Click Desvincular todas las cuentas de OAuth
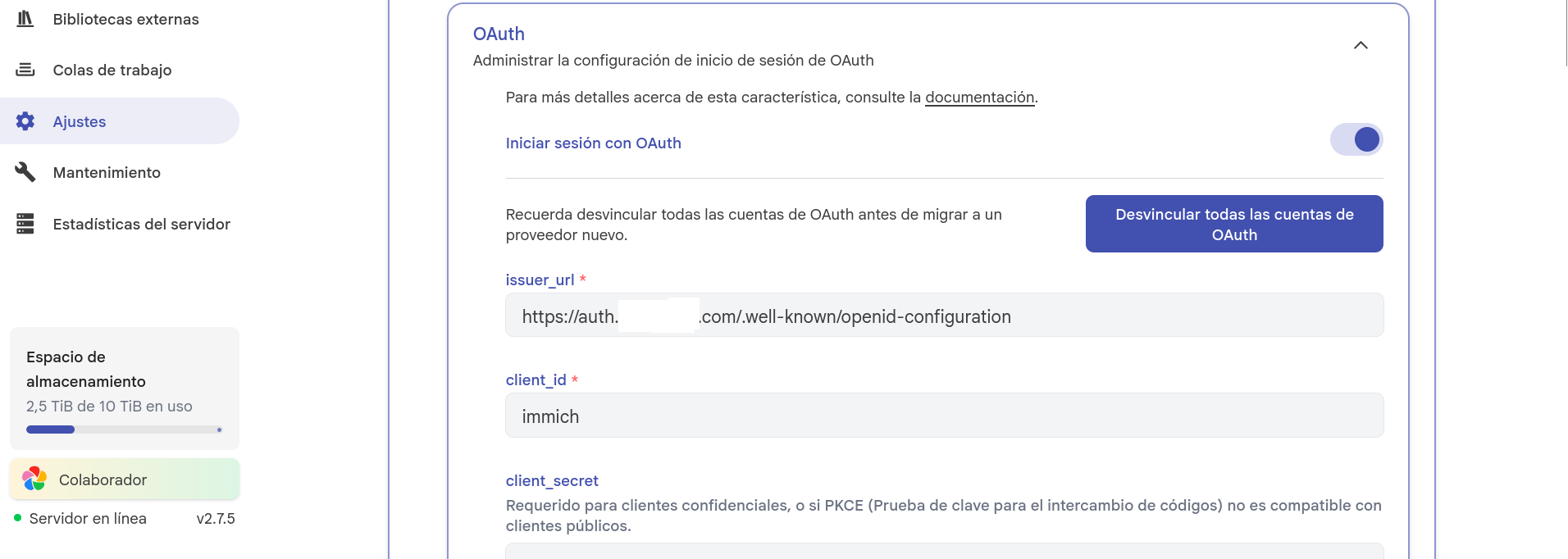The height and width of the screenshot is (559, 1568). pos(1234,224)
